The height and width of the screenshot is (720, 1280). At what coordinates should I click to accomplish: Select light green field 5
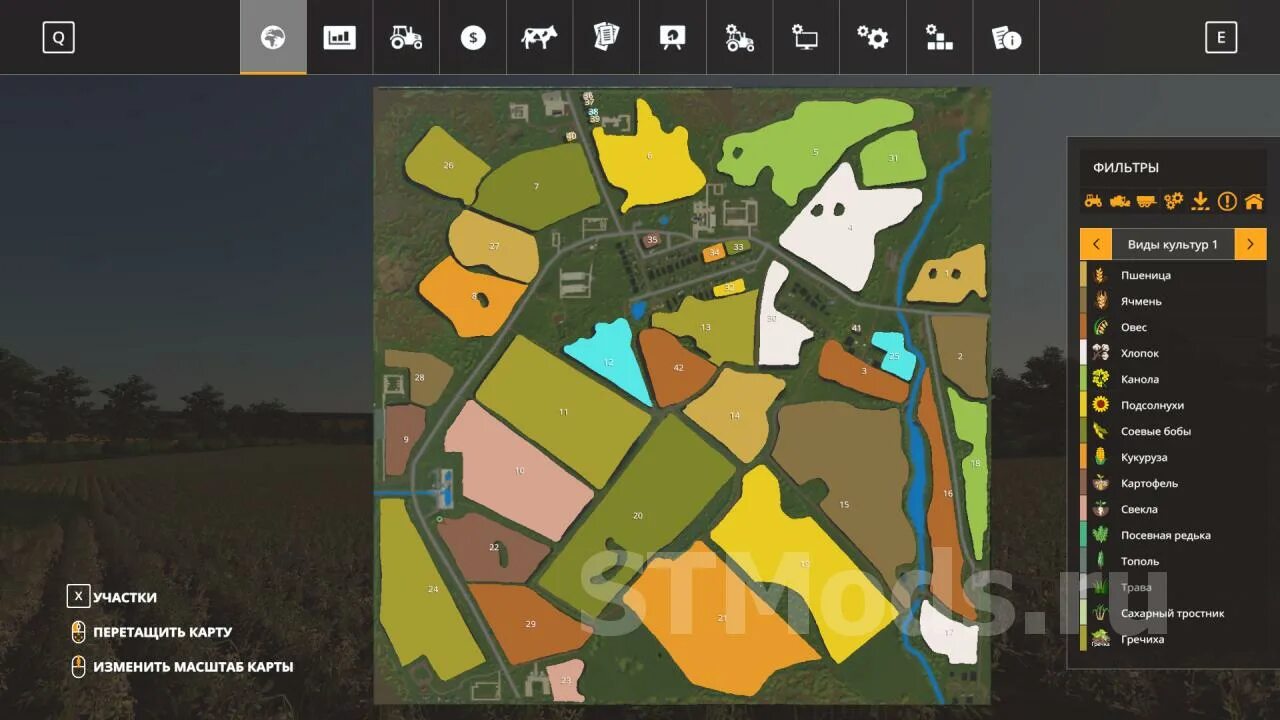pyautogui.click(x=815, y=151)
